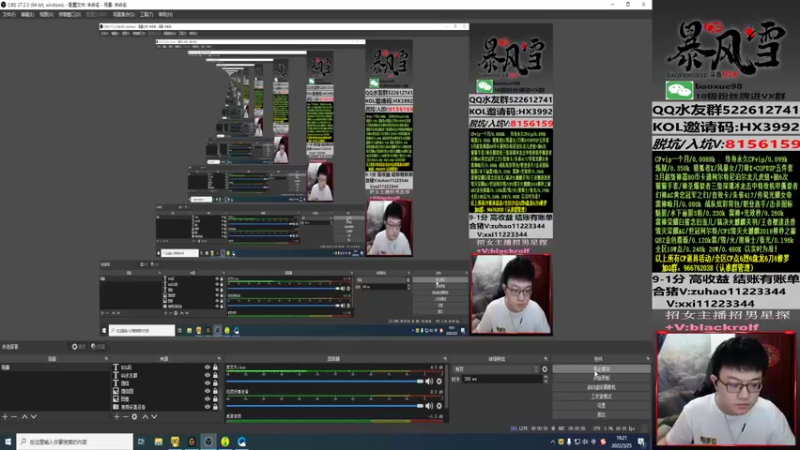Open the Windows Start menu

coord(8,442)
